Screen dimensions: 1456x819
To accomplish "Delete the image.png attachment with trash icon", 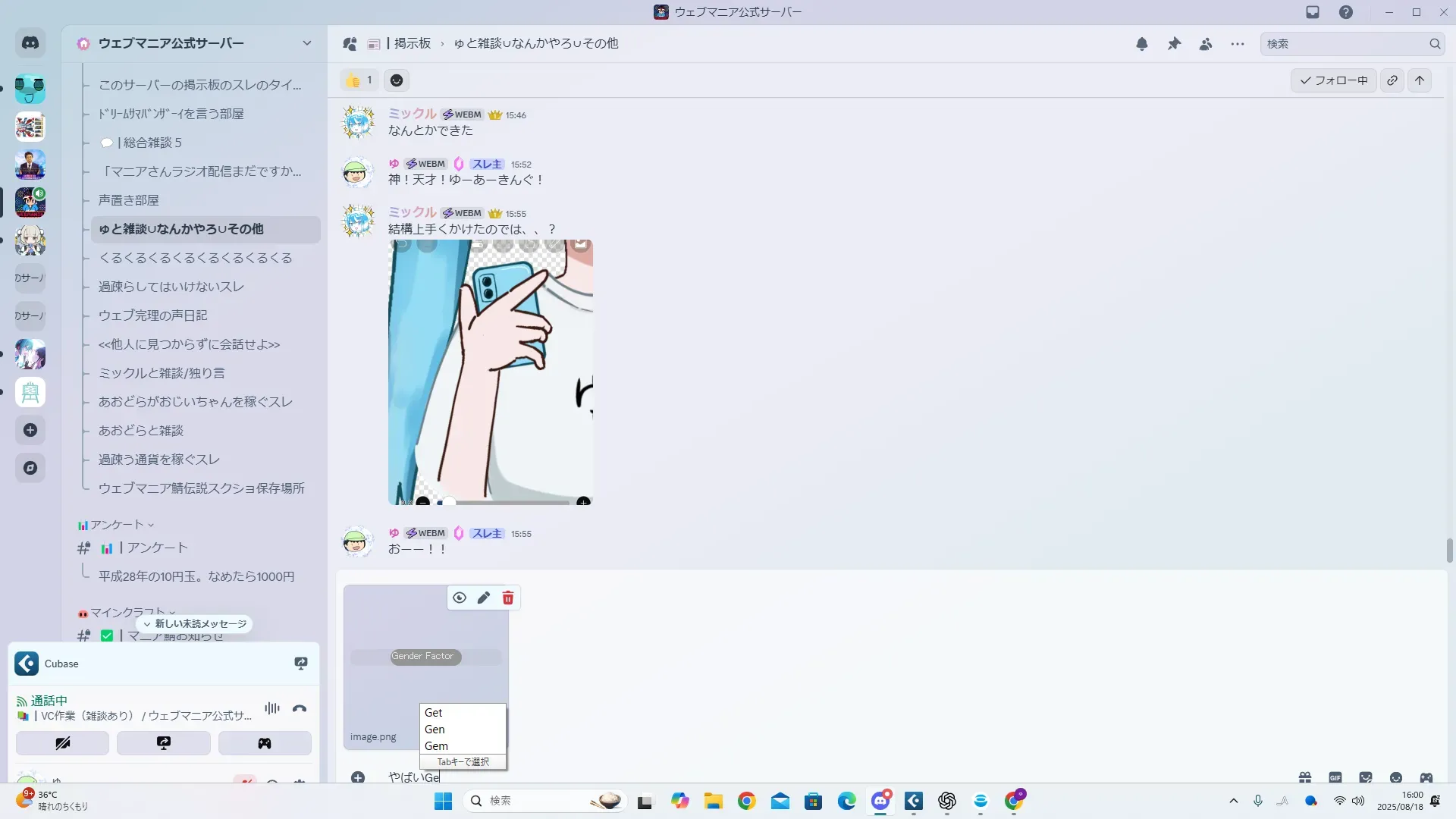I will pyautogui.click(x=508, y=598).
